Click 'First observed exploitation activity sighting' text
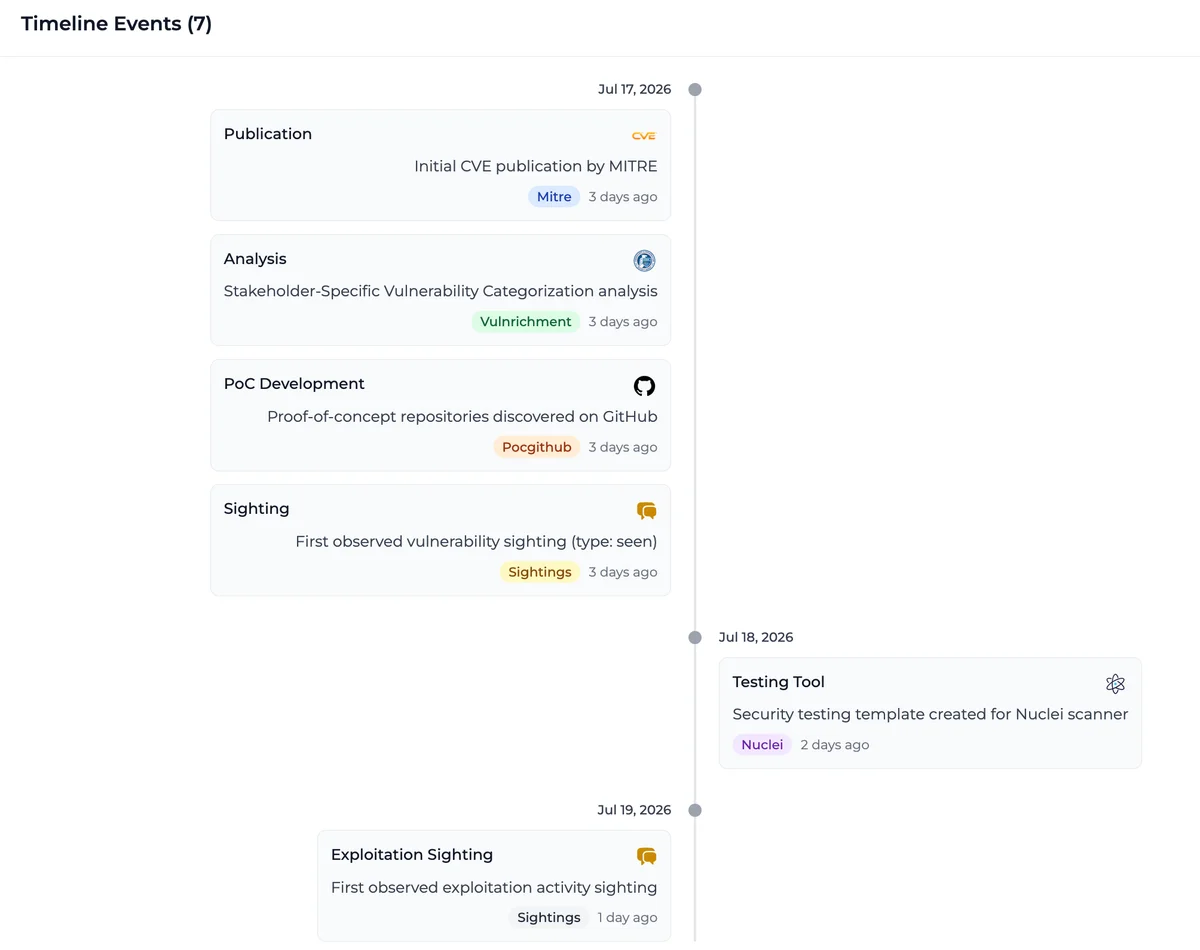Screen dimensions: 1200x950 pos(494,887)
